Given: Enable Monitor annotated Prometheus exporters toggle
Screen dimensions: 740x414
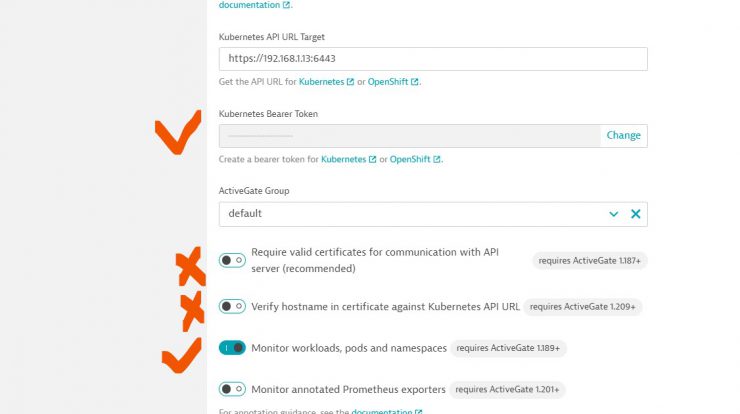Looking at the screenshot, I should coord(232,389).
